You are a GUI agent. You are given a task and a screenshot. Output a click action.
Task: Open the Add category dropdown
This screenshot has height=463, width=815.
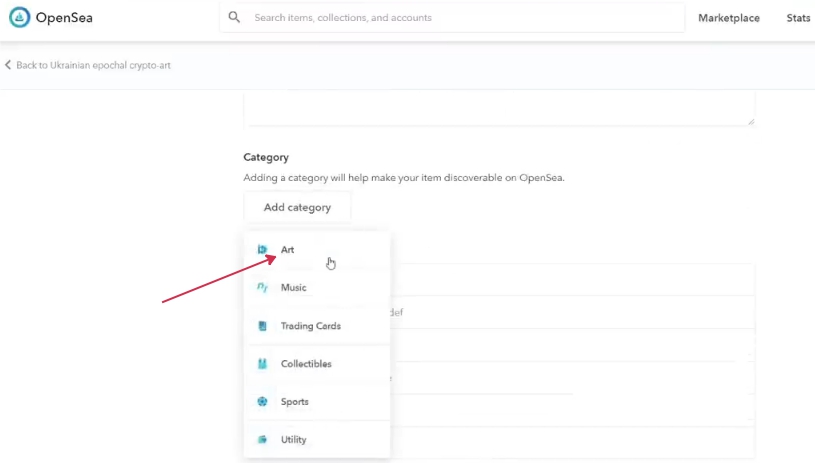click(x=297, y=207)
